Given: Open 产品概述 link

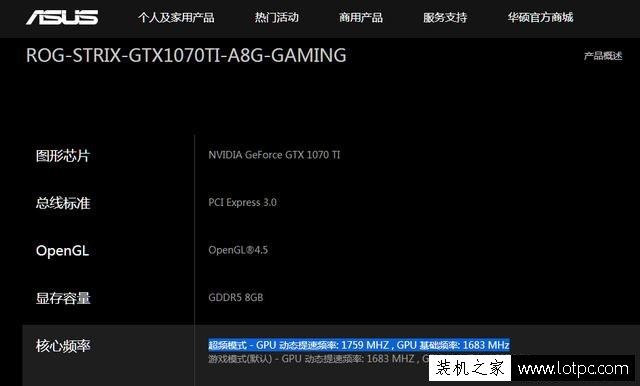Looking at the screenshot, I should point(603,55).
